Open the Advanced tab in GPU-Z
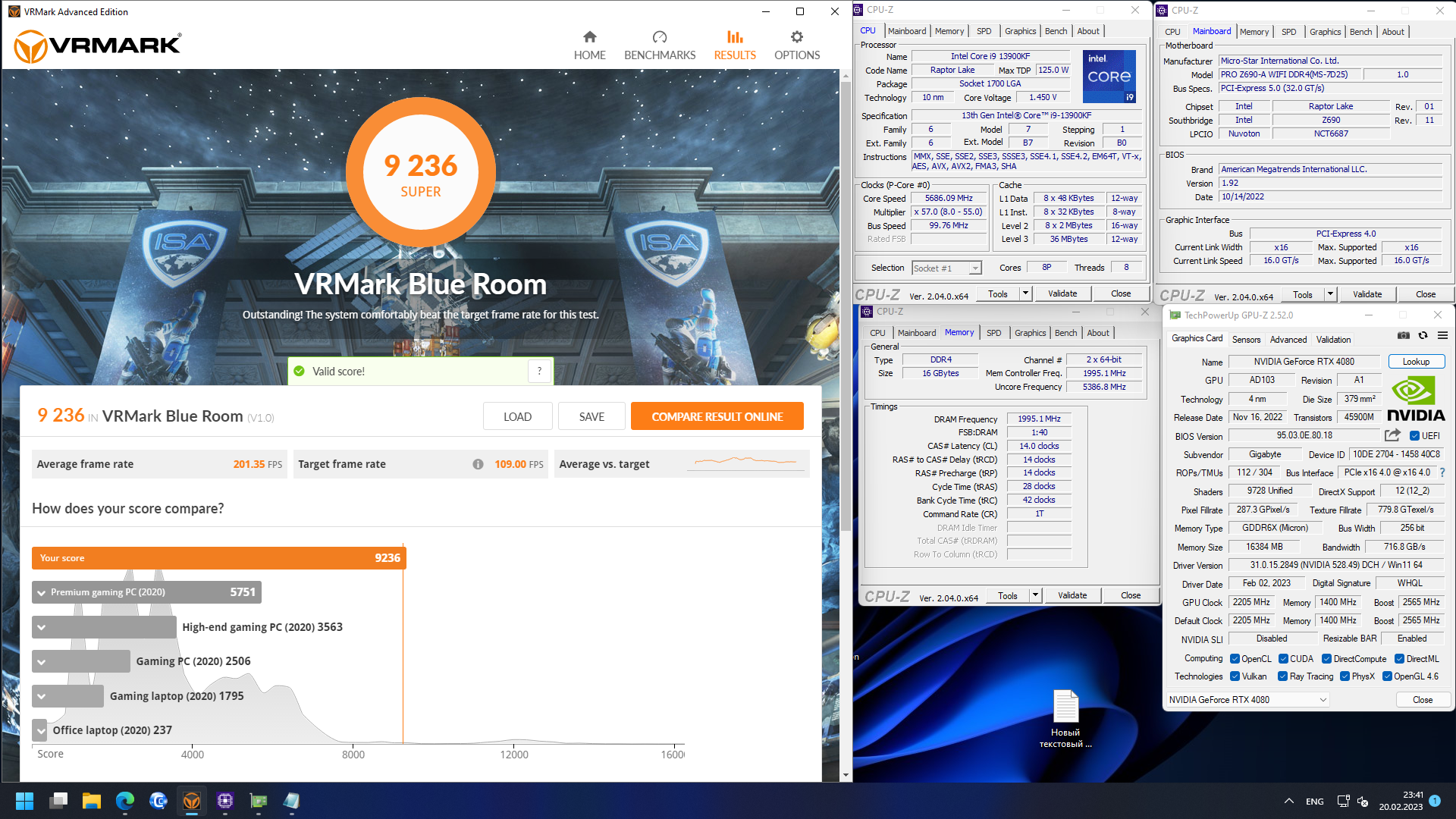 [x=1288, y=340]
